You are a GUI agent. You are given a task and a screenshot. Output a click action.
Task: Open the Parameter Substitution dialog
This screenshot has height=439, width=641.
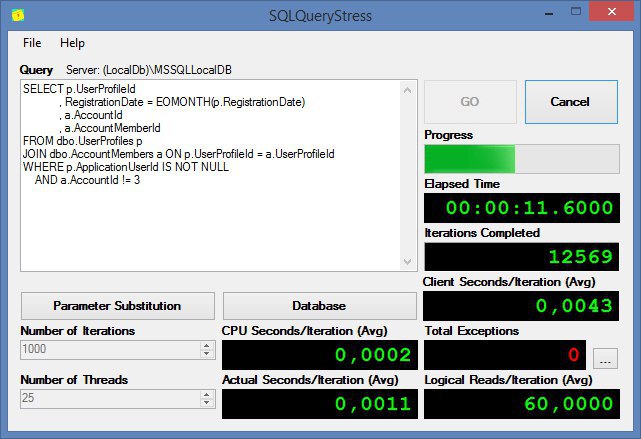click(x=117, y=306)
